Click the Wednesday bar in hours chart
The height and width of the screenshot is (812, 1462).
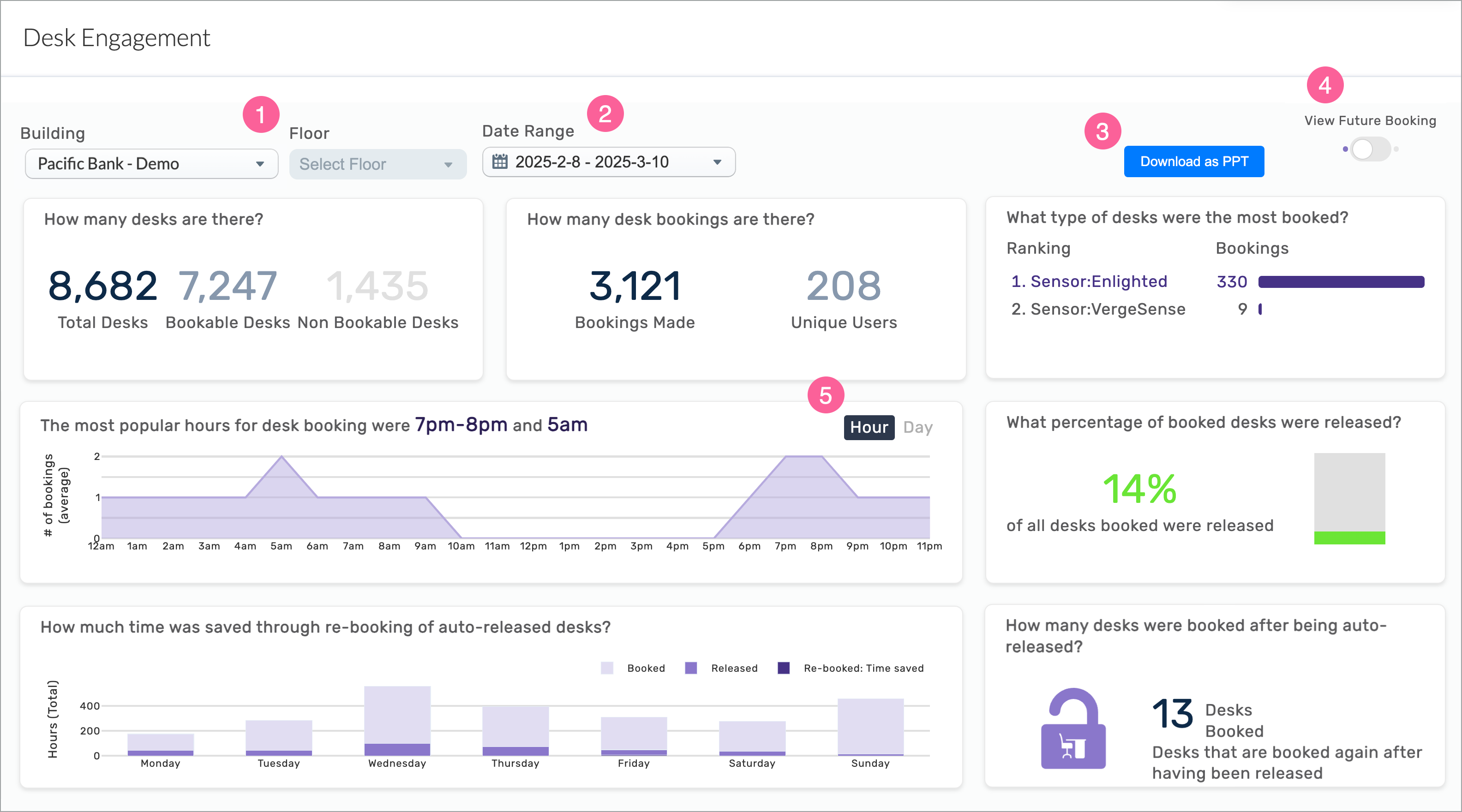tap(397, 720)
